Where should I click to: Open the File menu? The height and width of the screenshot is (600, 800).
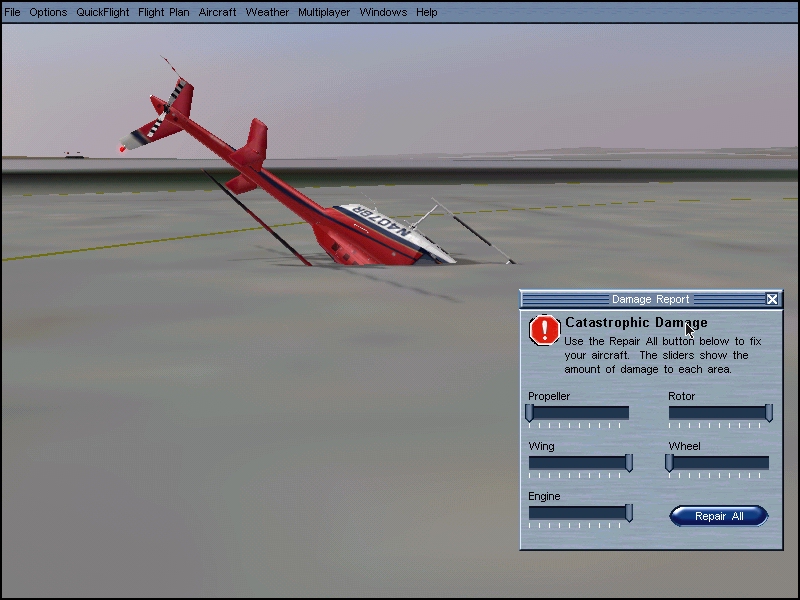pos(12,12)
